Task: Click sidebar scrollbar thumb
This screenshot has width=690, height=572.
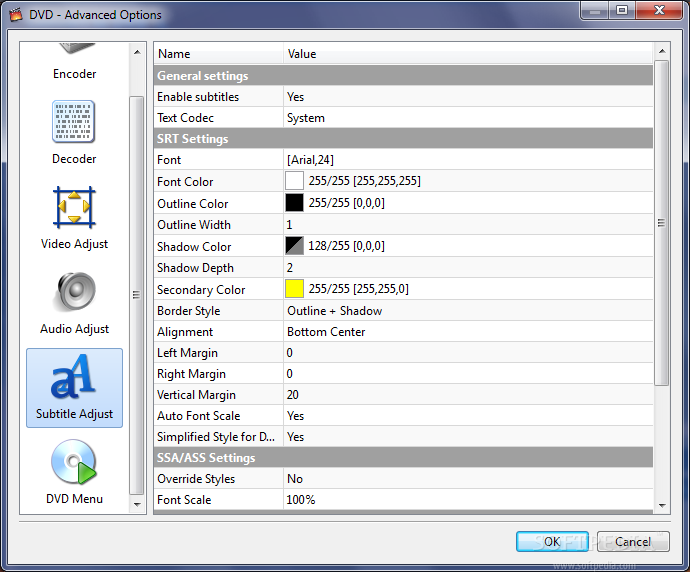Action: tap(137, 295)
